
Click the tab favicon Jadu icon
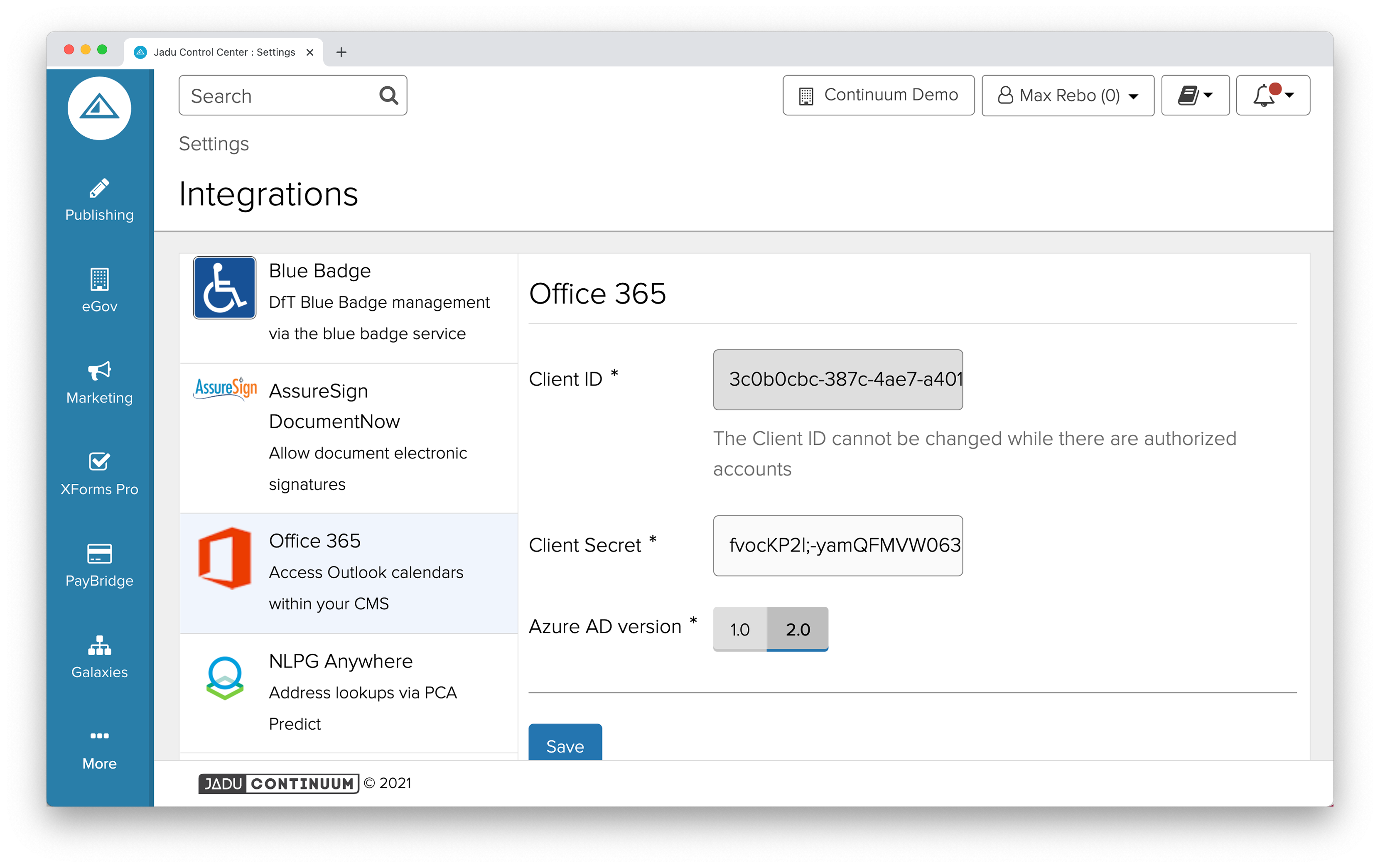point(140,52)
